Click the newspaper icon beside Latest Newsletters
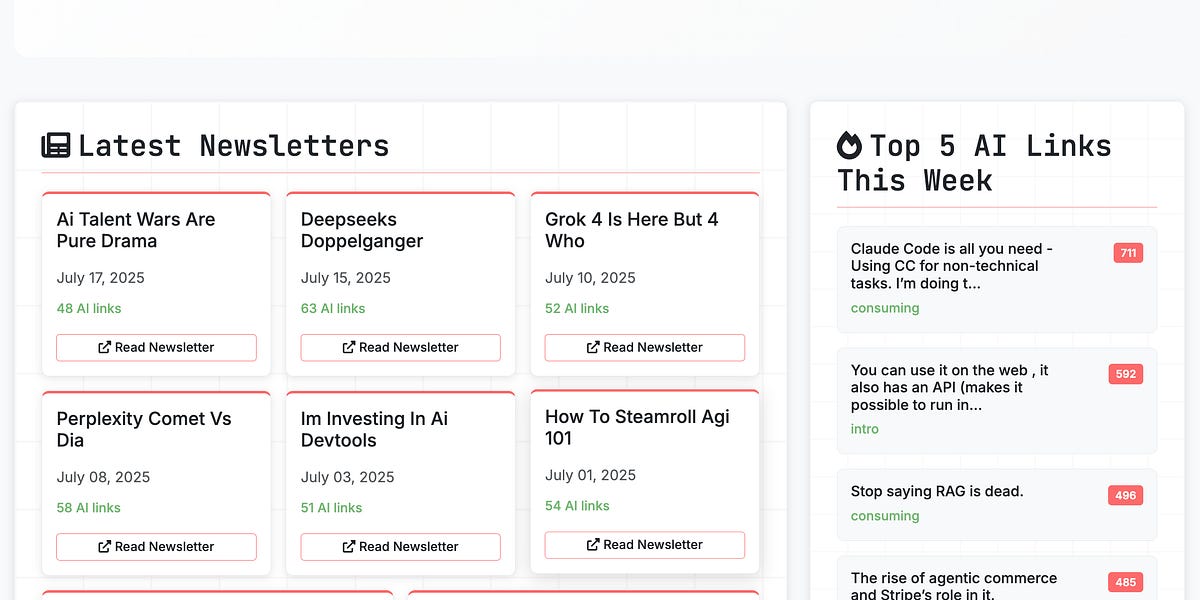1200x600 pixels. 56,146
